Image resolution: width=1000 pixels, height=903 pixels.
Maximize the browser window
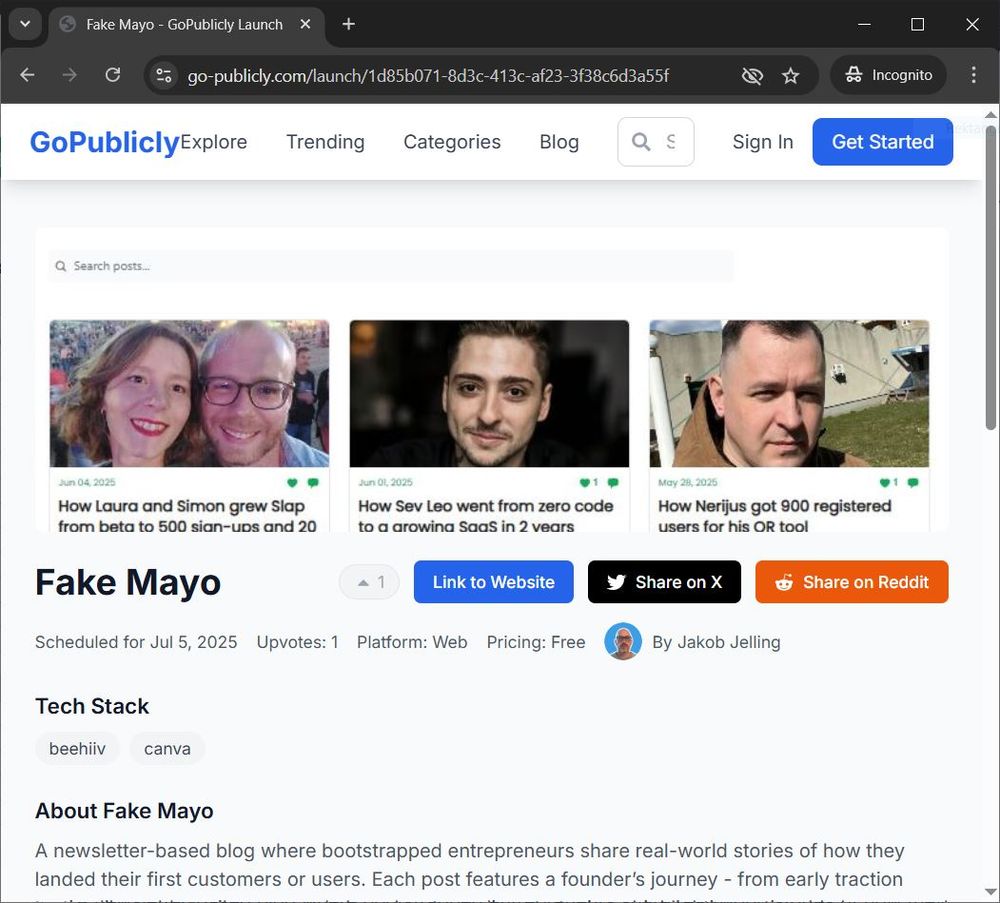click(x=918, y=24)
